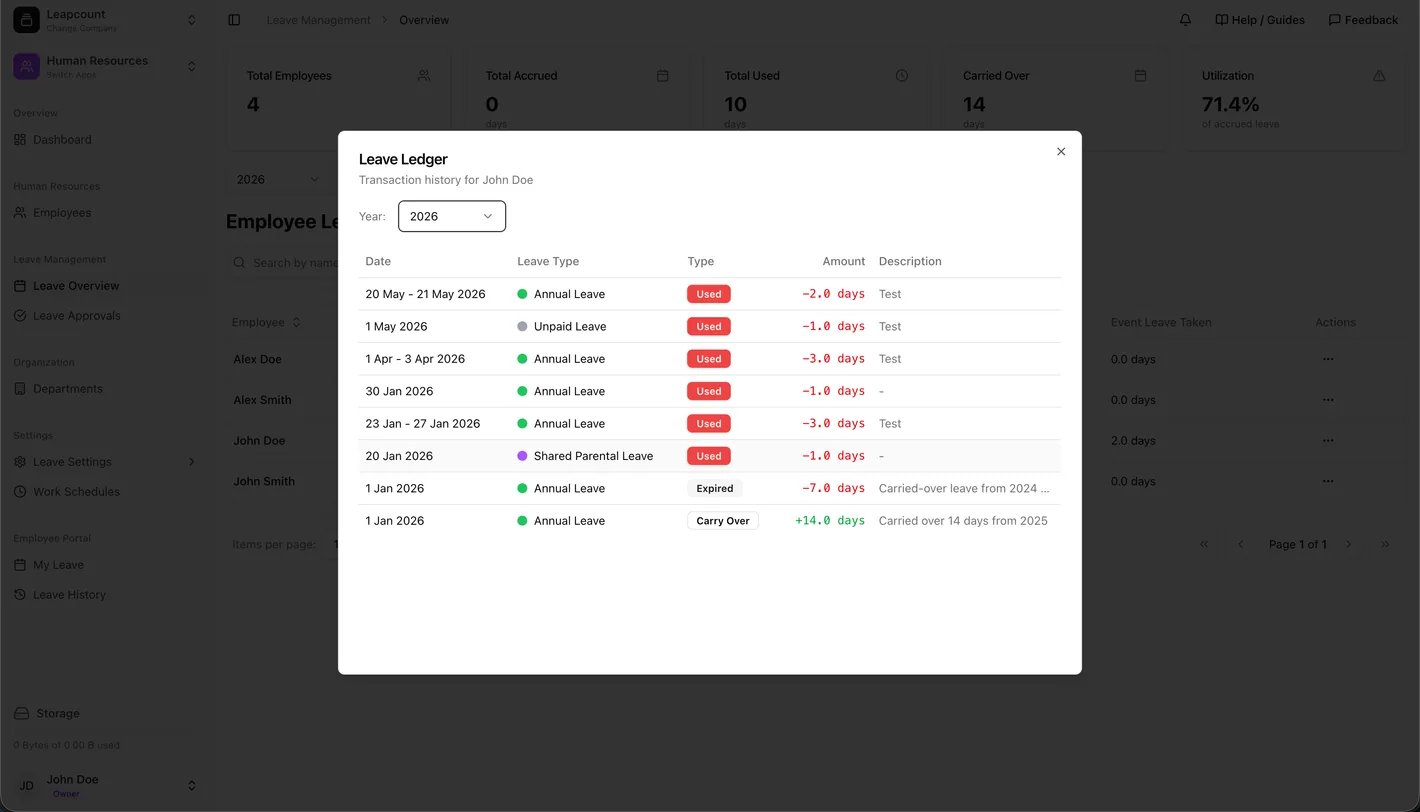Screen dimensions: 1420x812
Task: Open actions menu for Alex Smith
Action: [1328, 400]
